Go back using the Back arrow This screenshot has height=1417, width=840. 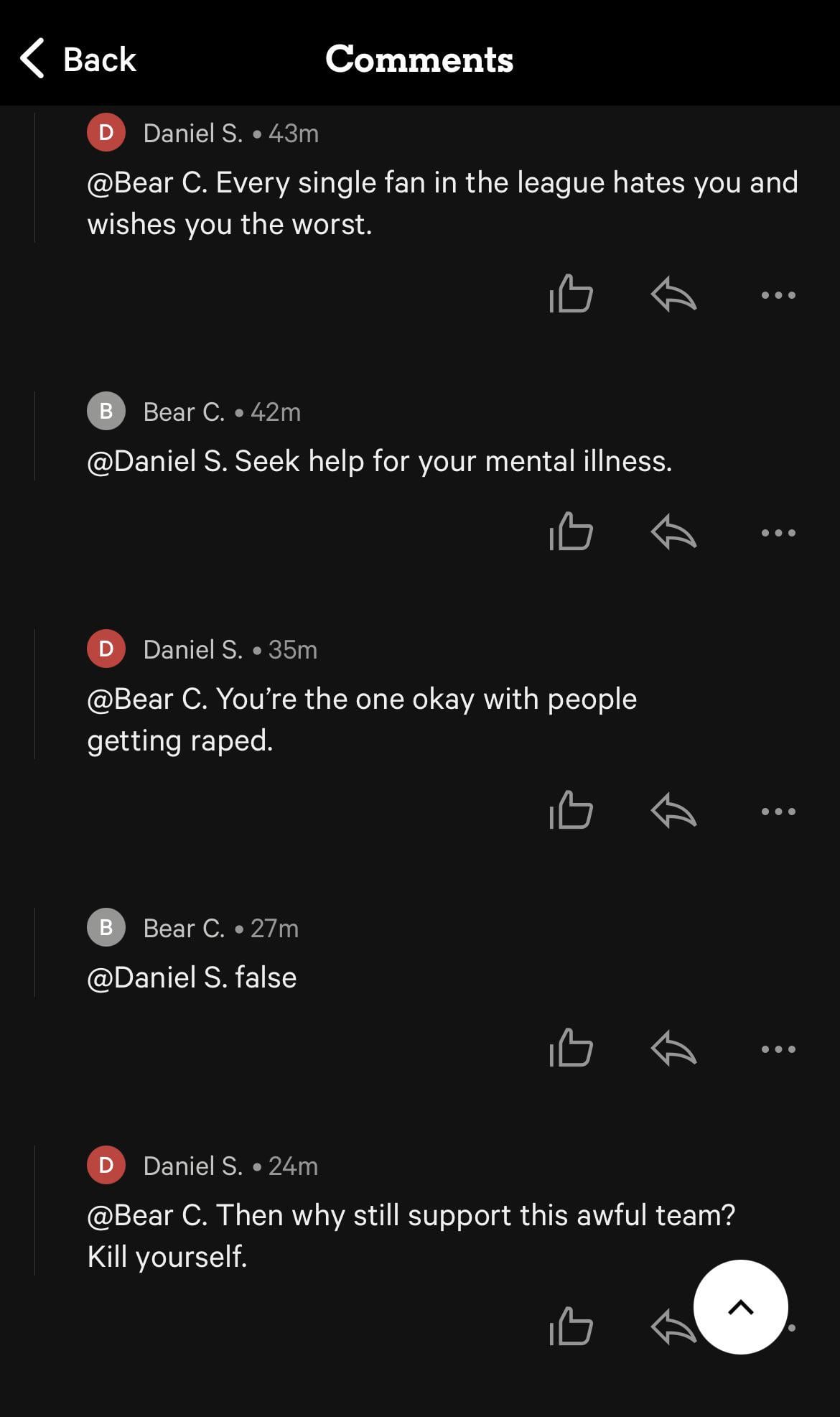tap(34, 59)
